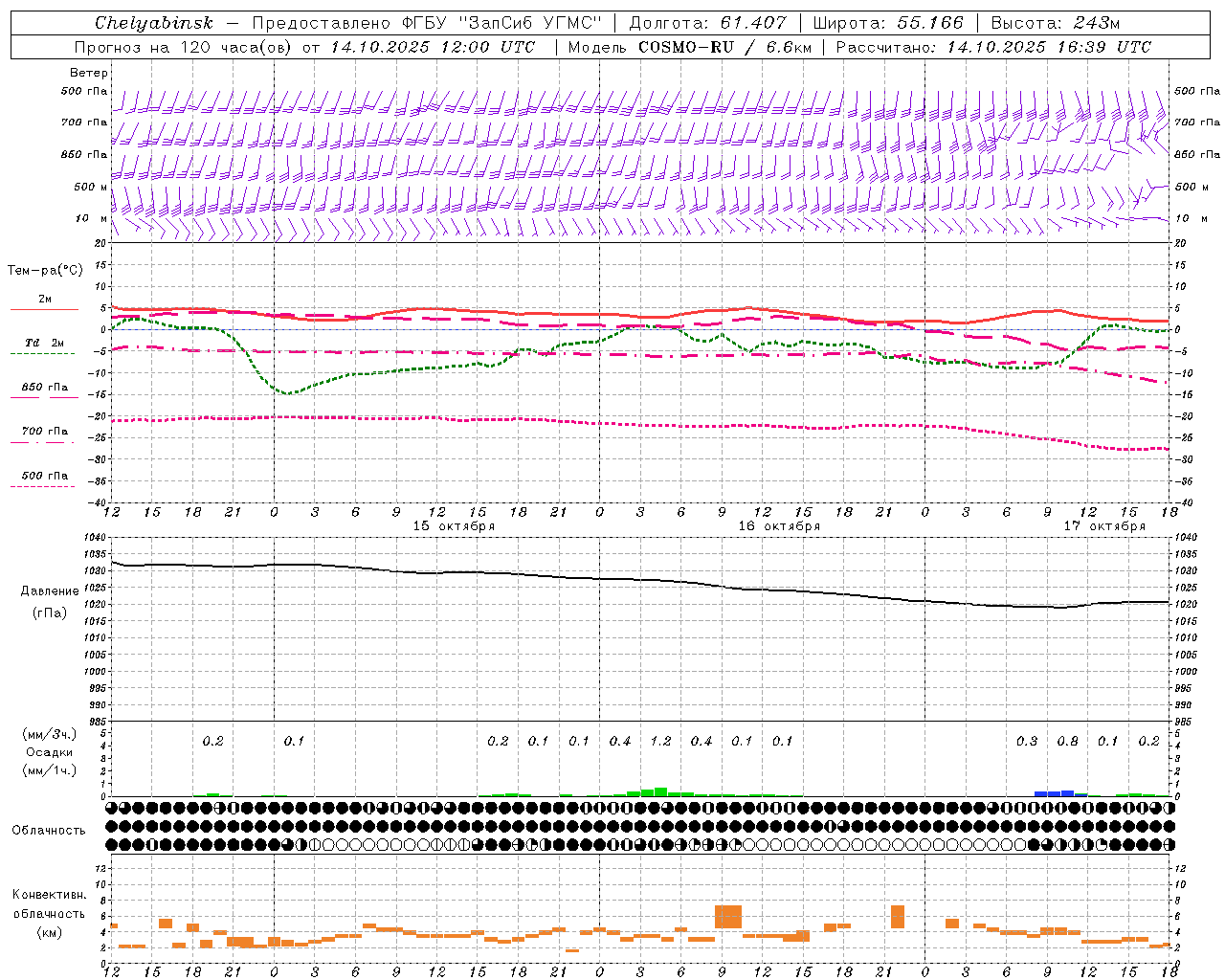Click the 'Прогноз на 120 часа(ов)' label
Screen dimensions: 1225x980
tap(185, 47)
